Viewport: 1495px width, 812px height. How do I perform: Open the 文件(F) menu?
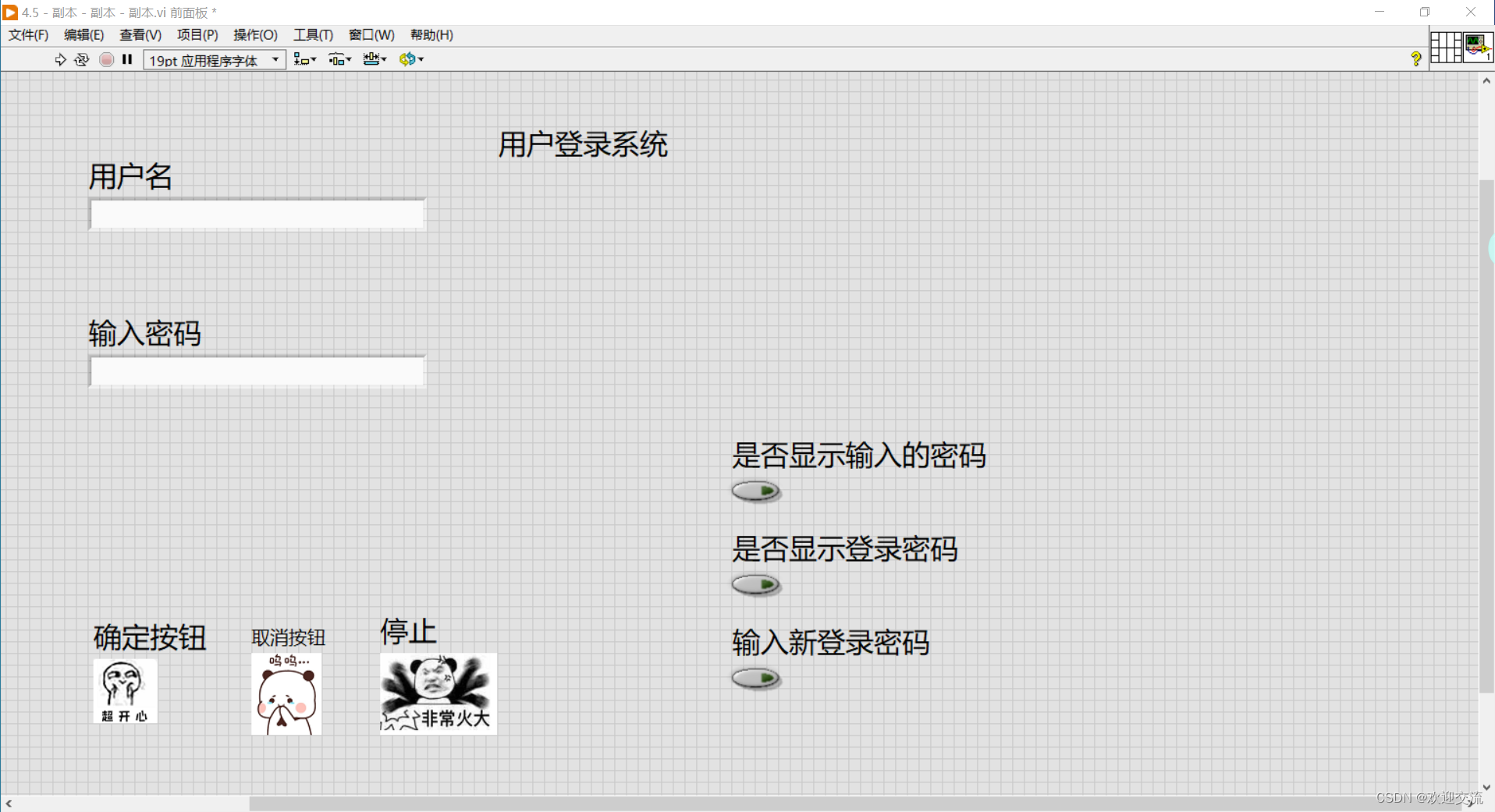[x=27, y=34]
